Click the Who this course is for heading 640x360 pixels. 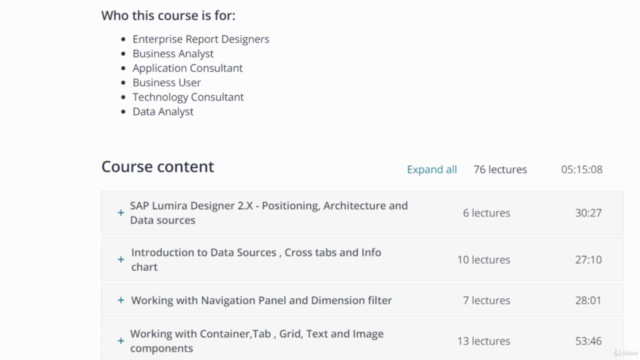pyautogui.click(x=168, y=16)
